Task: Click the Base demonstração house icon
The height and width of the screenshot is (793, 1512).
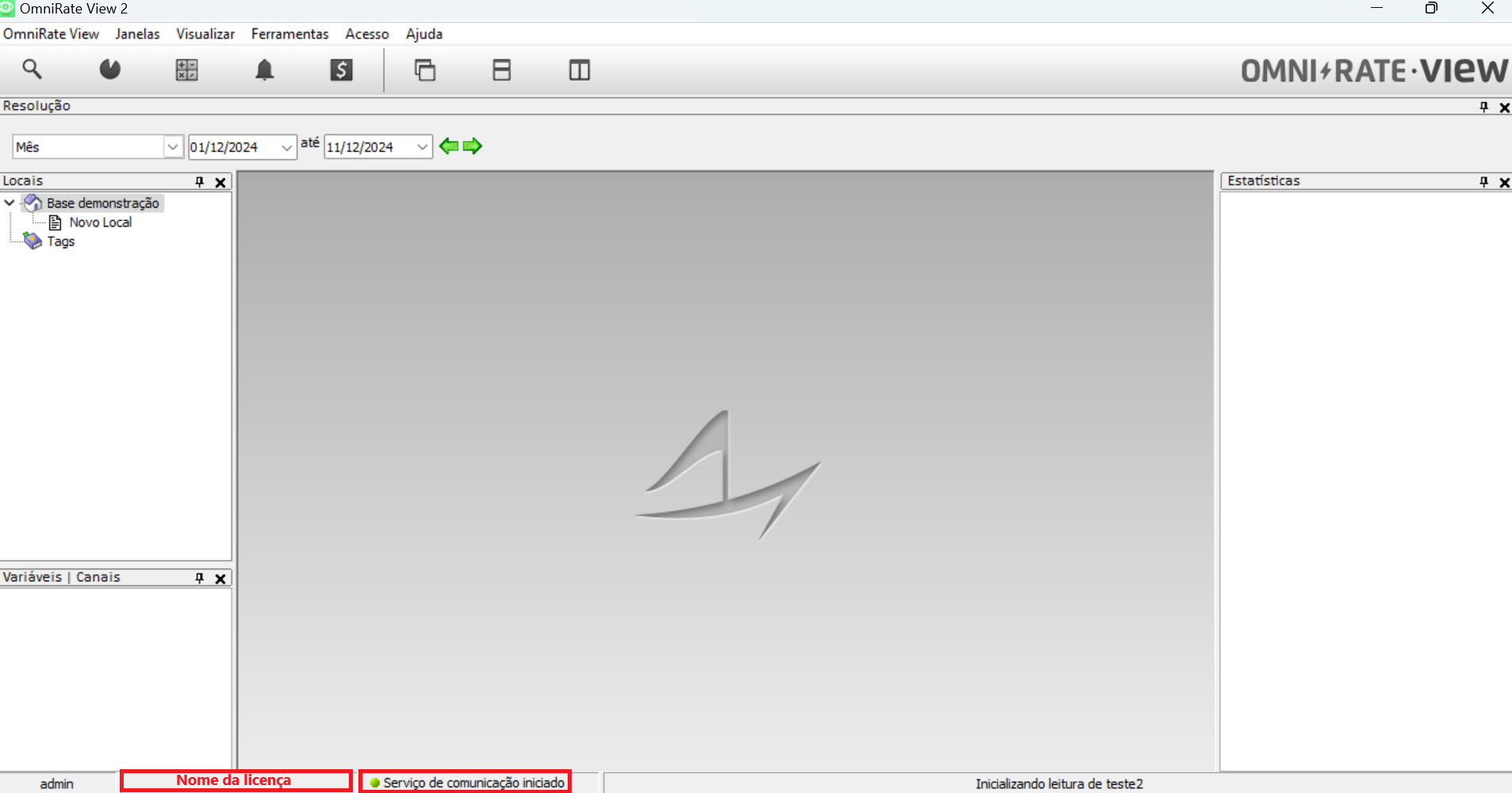Action: point(33,203)
